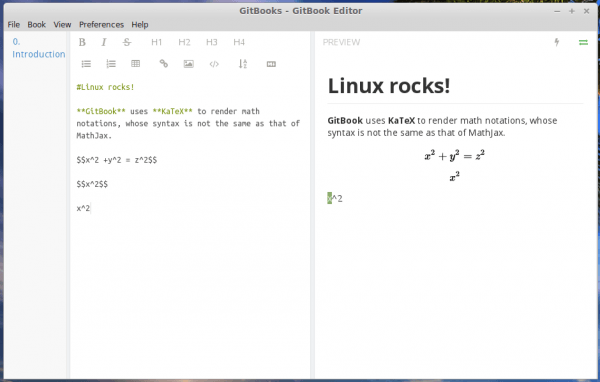Click the rightmost icon in the second toolbar row

(271, 64)
